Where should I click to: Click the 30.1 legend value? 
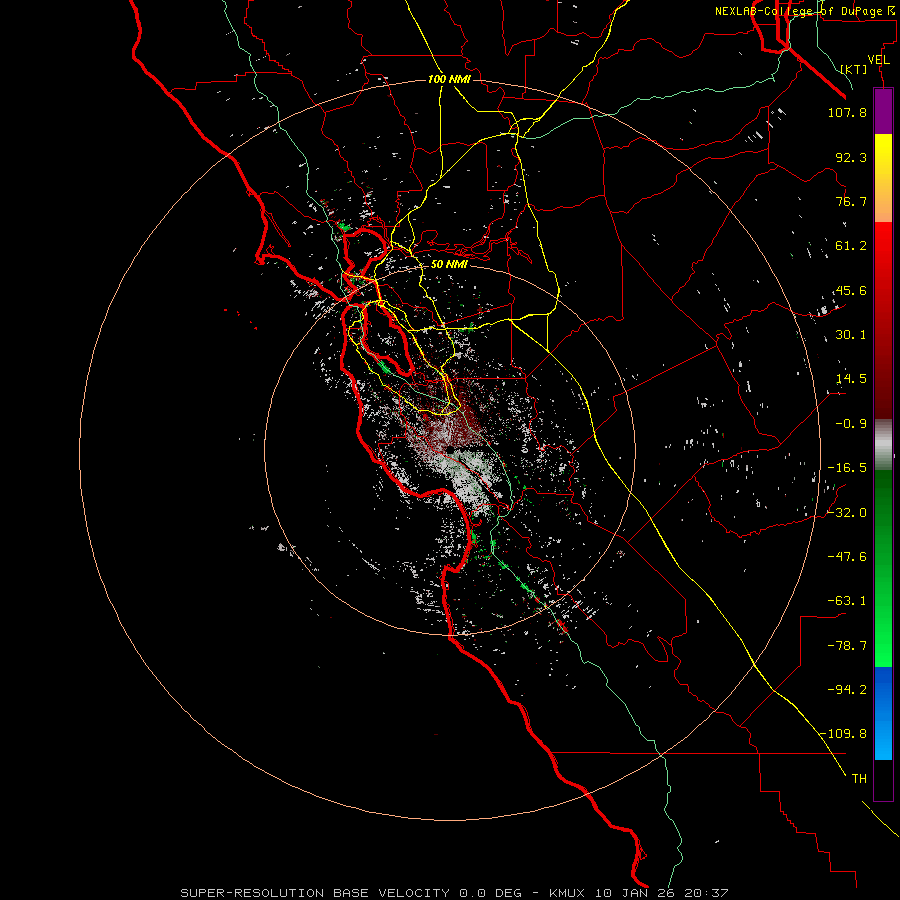pyautogui.click(x=851, y=335)
